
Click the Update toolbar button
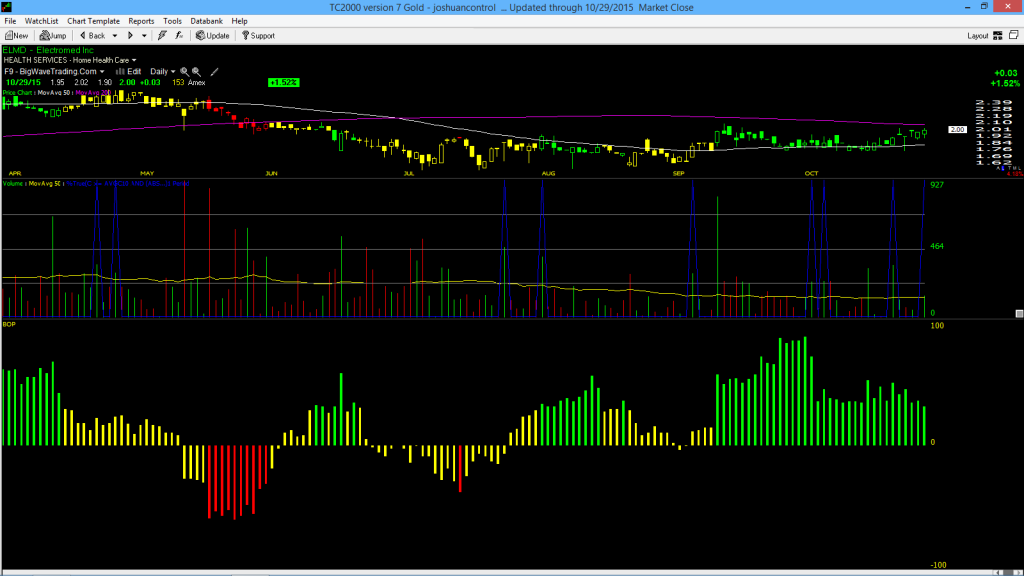pyautogui.click(x=213, y=36)
